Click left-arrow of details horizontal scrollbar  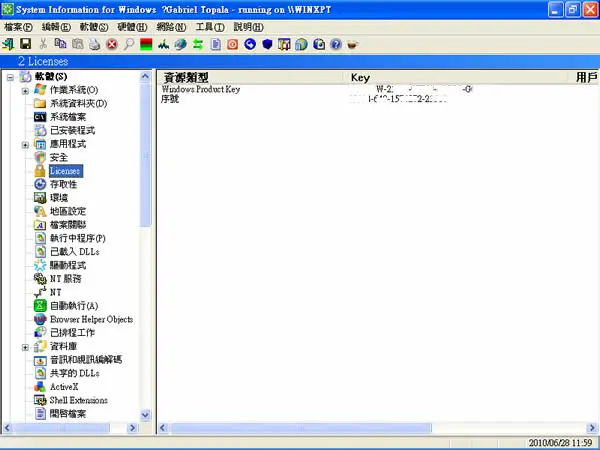click(x=163, y=428)
